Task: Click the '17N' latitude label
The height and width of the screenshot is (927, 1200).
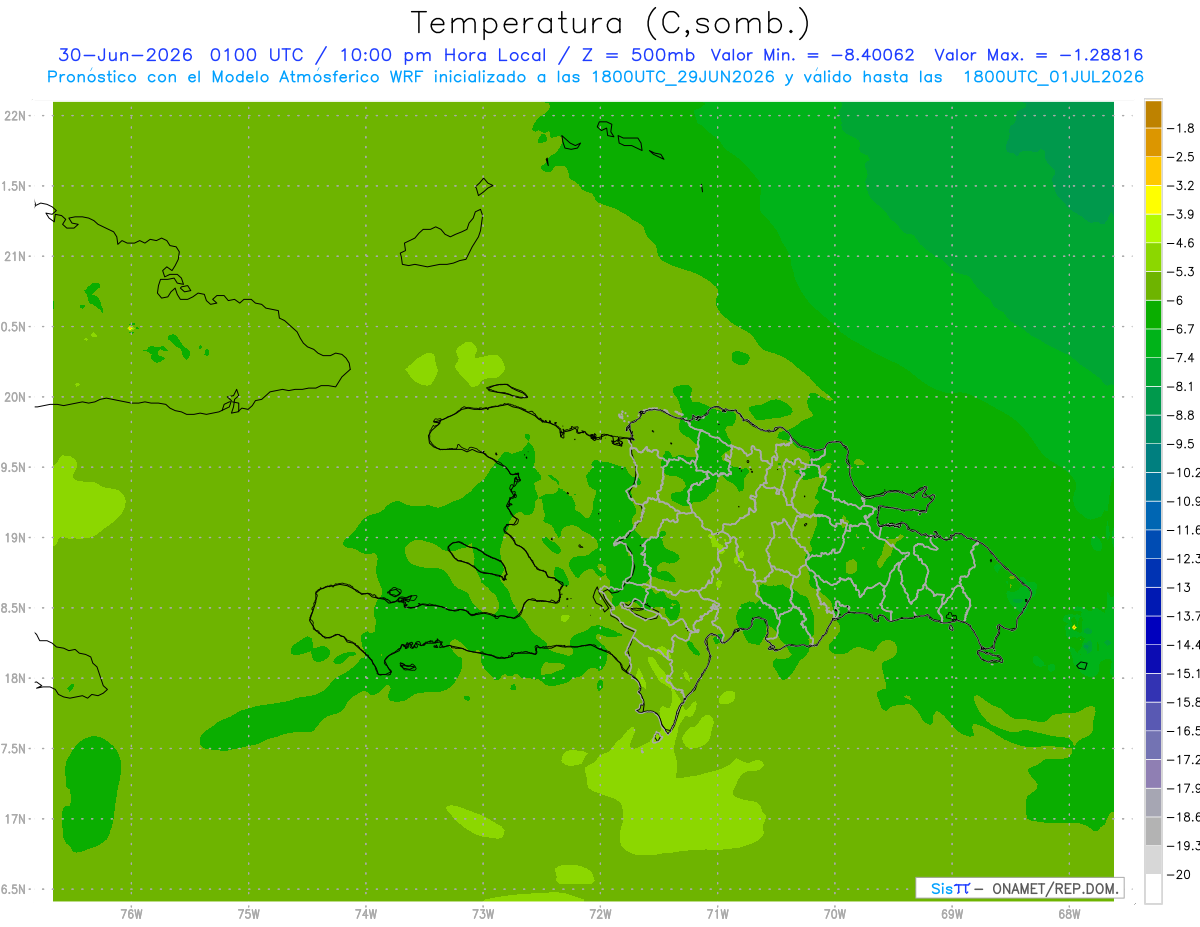Action: 16,819
